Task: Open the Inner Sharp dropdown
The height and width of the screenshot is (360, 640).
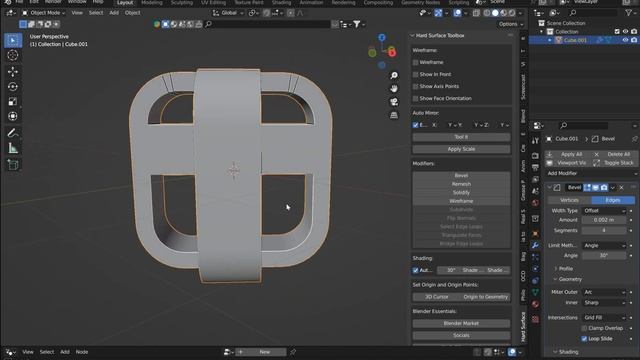Action: coord(604,303)
